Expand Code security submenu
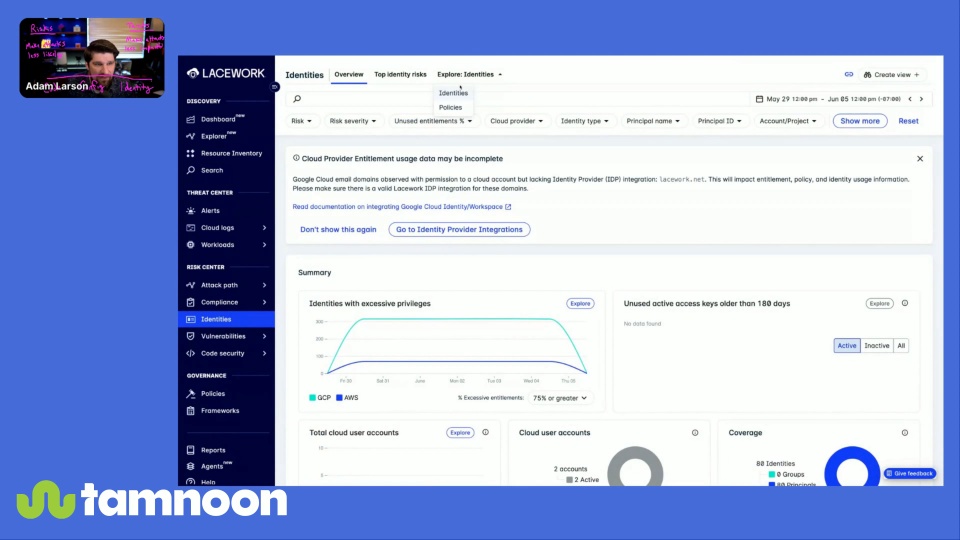Image resolution: width=960 pixels, height=540 pixels. (x=264, y=354)
